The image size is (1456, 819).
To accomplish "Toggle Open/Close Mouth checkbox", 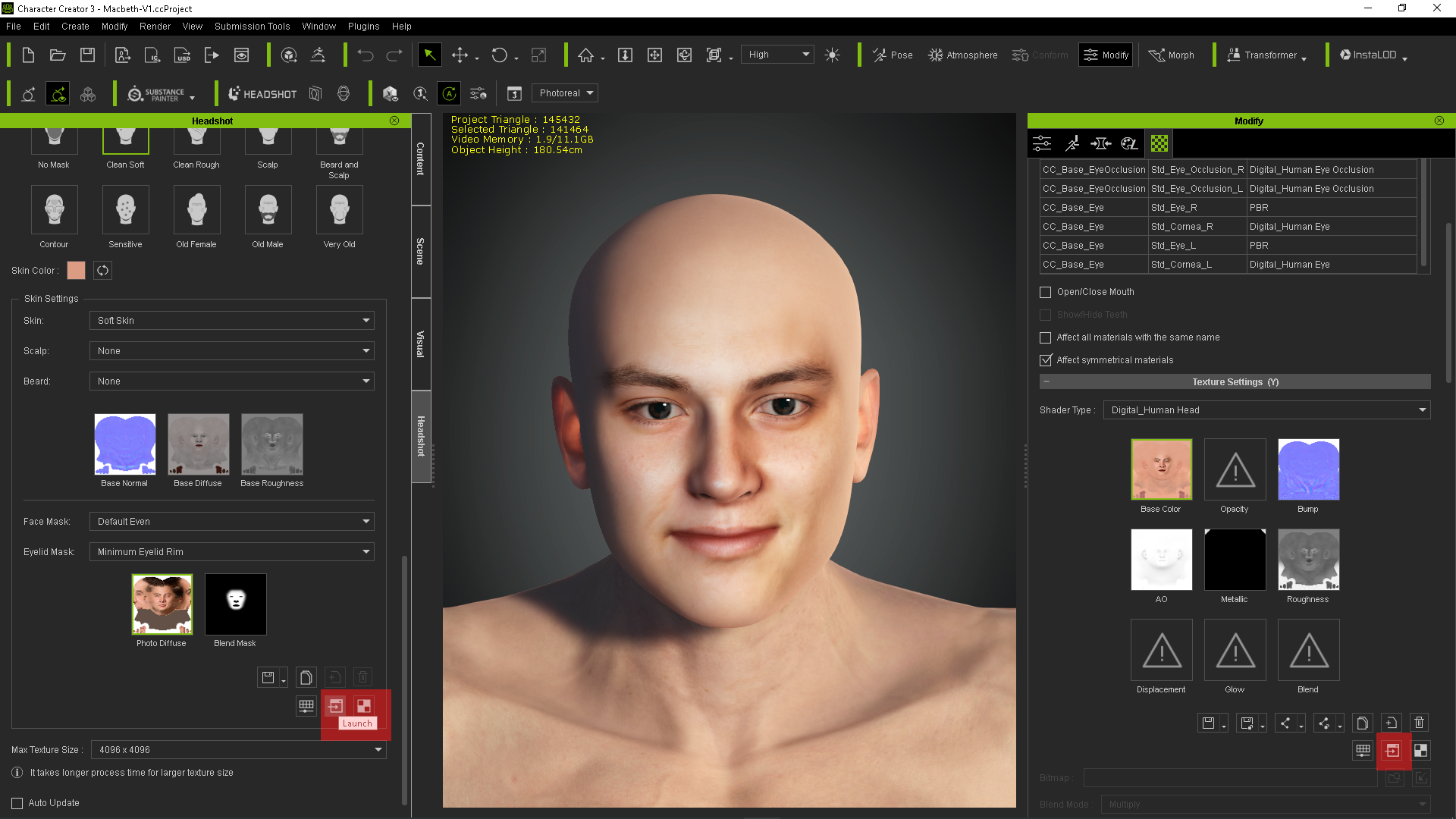I will click(1045, 292).
